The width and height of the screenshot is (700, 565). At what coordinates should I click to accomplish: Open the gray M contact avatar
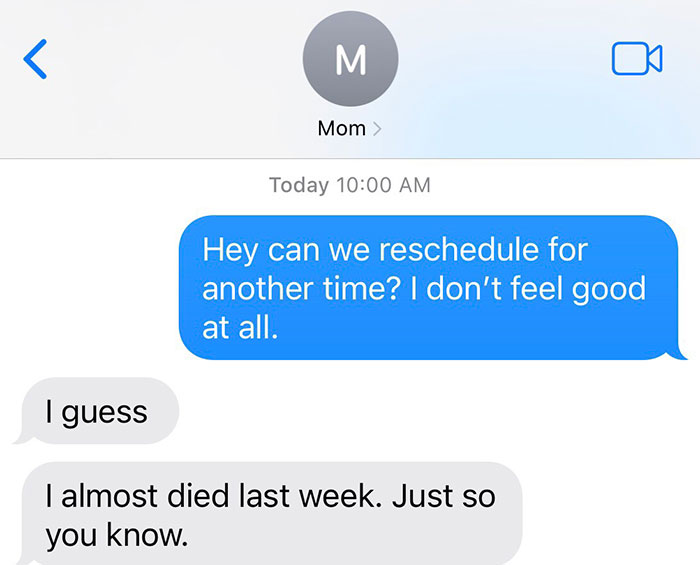tap(350, 59)
